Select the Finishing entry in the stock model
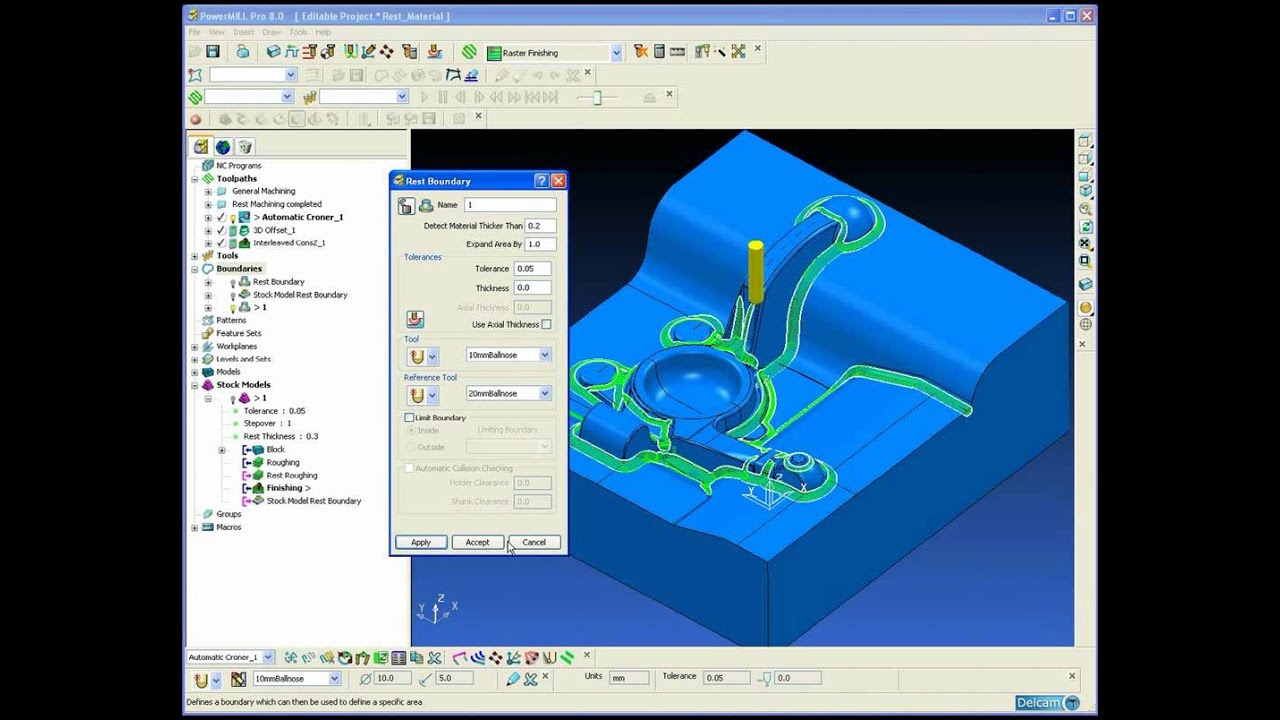This screenshot has height=720, width=1280. pyautogui.click(x=288, y=488)
